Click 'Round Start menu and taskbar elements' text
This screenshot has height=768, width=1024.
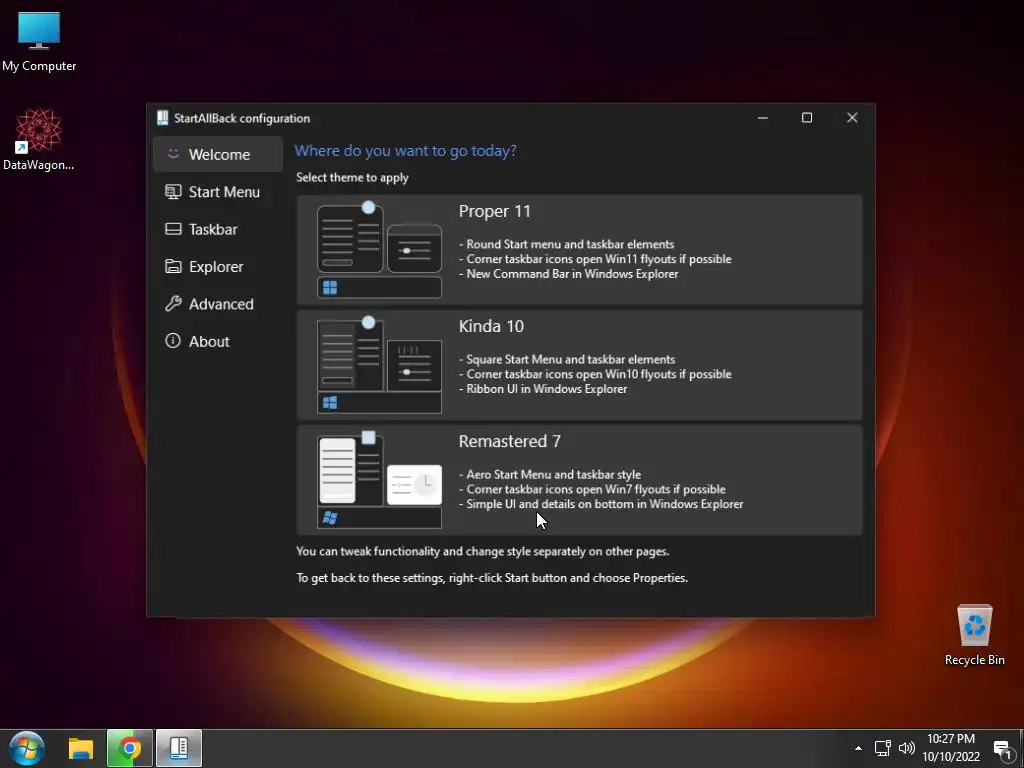[570, 244]
